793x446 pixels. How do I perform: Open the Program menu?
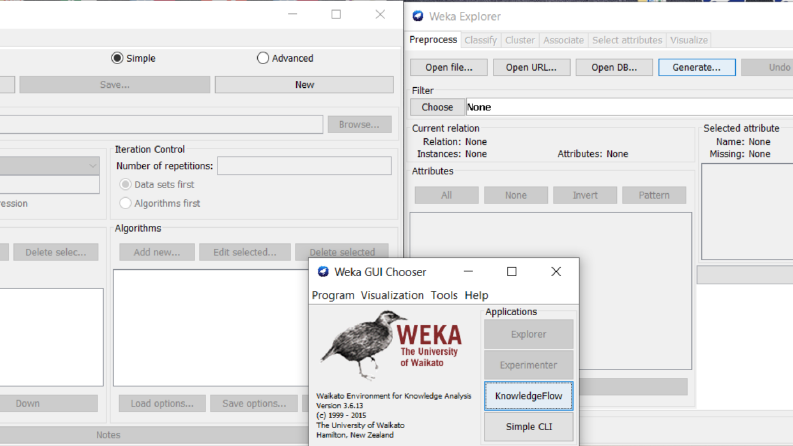(333, 295)
